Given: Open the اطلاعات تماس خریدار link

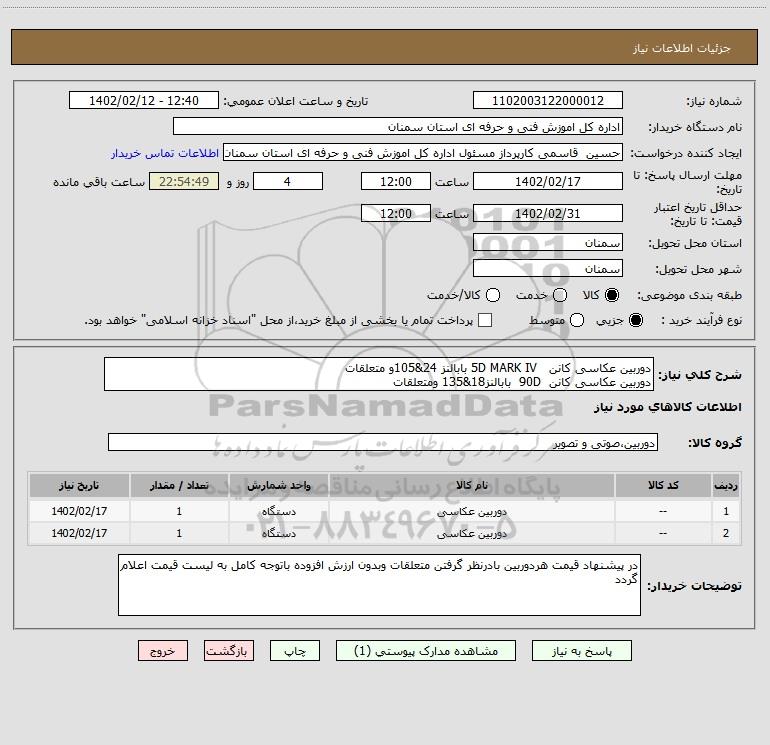Looking at the screenshot, I should pos(165,153).
